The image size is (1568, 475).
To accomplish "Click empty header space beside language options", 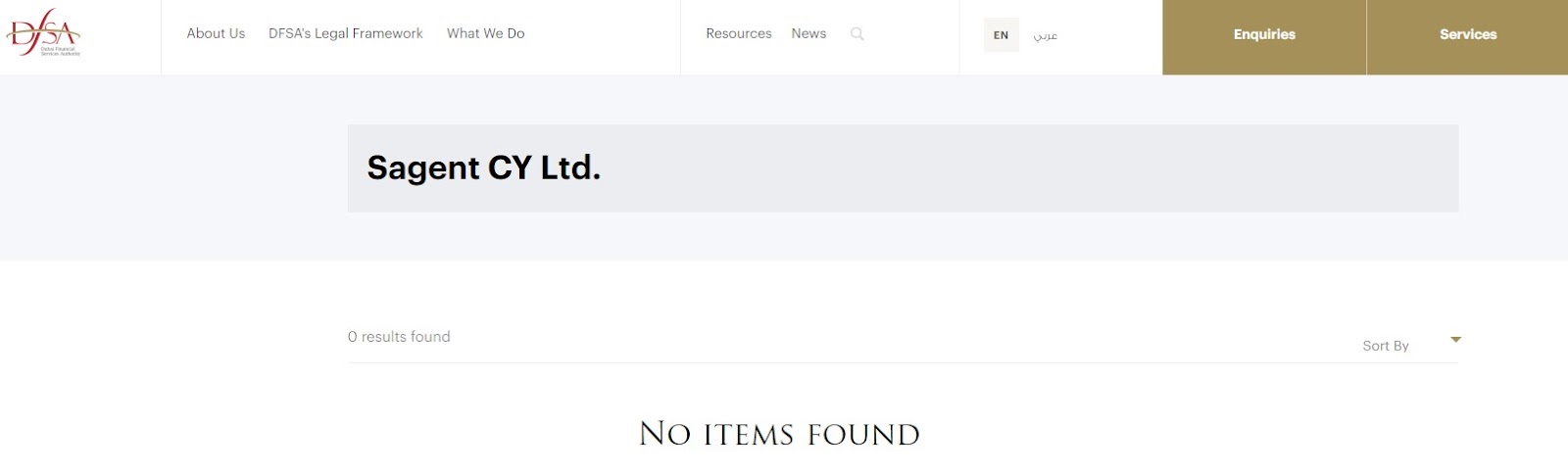I will 1109,37.
